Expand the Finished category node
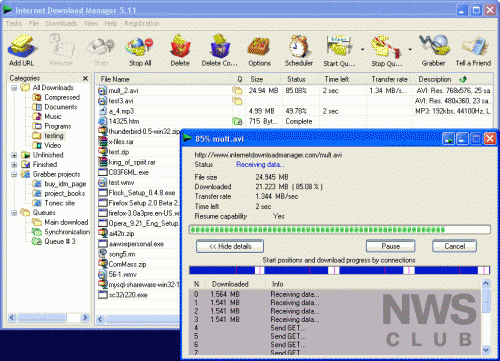 click(14, 165)
